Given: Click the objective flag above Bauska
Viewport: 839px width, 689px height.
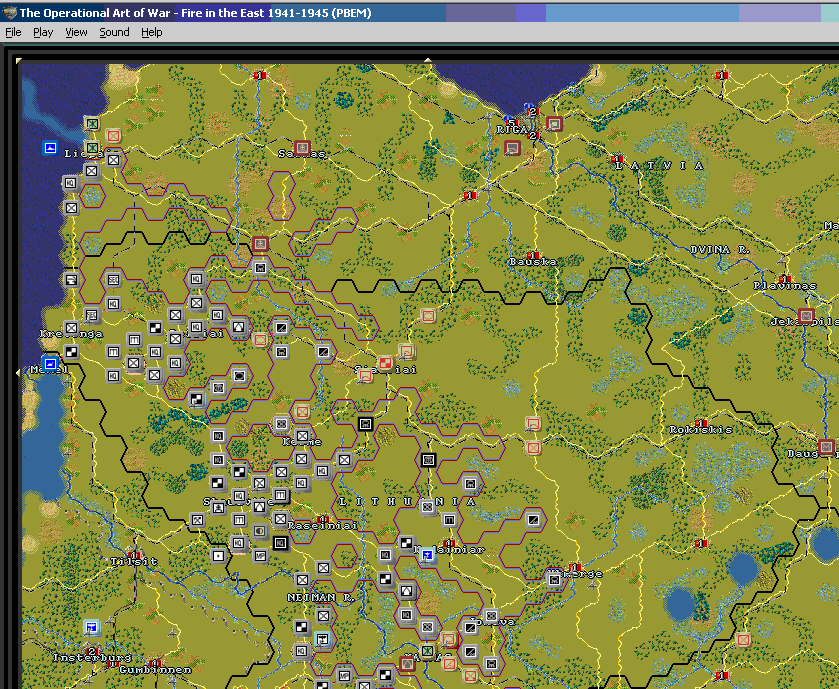Looking at the screenshot, I should tap(532, 255).
